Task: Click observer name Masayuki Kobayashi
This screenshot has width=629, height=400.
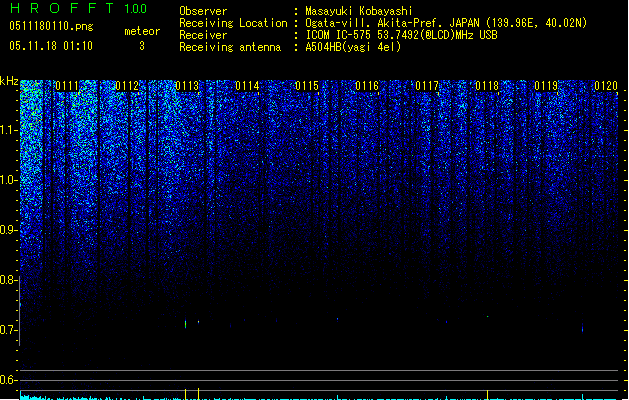Action: pyautogui.click(x=359, y=11)
